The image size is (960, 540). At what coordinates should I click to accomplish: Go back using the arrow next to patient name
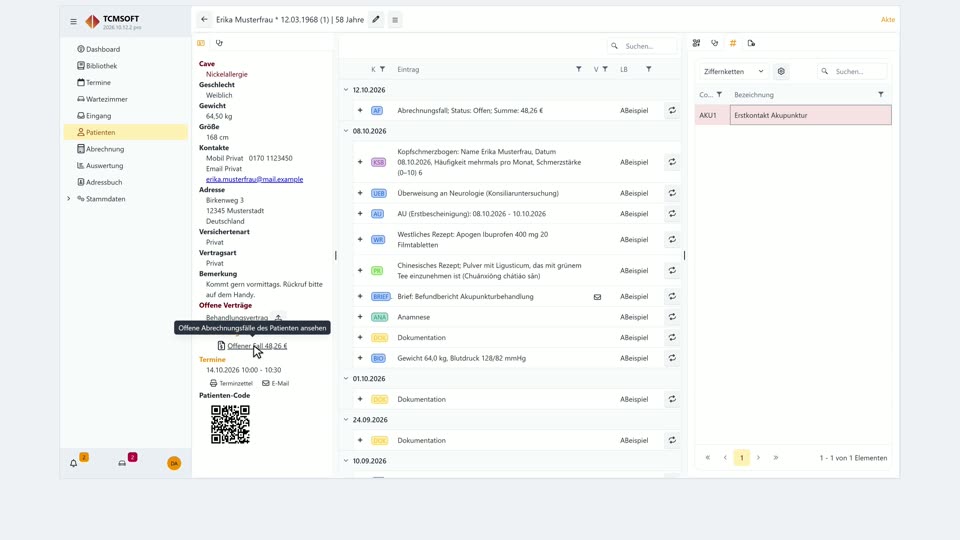point(204,20)
